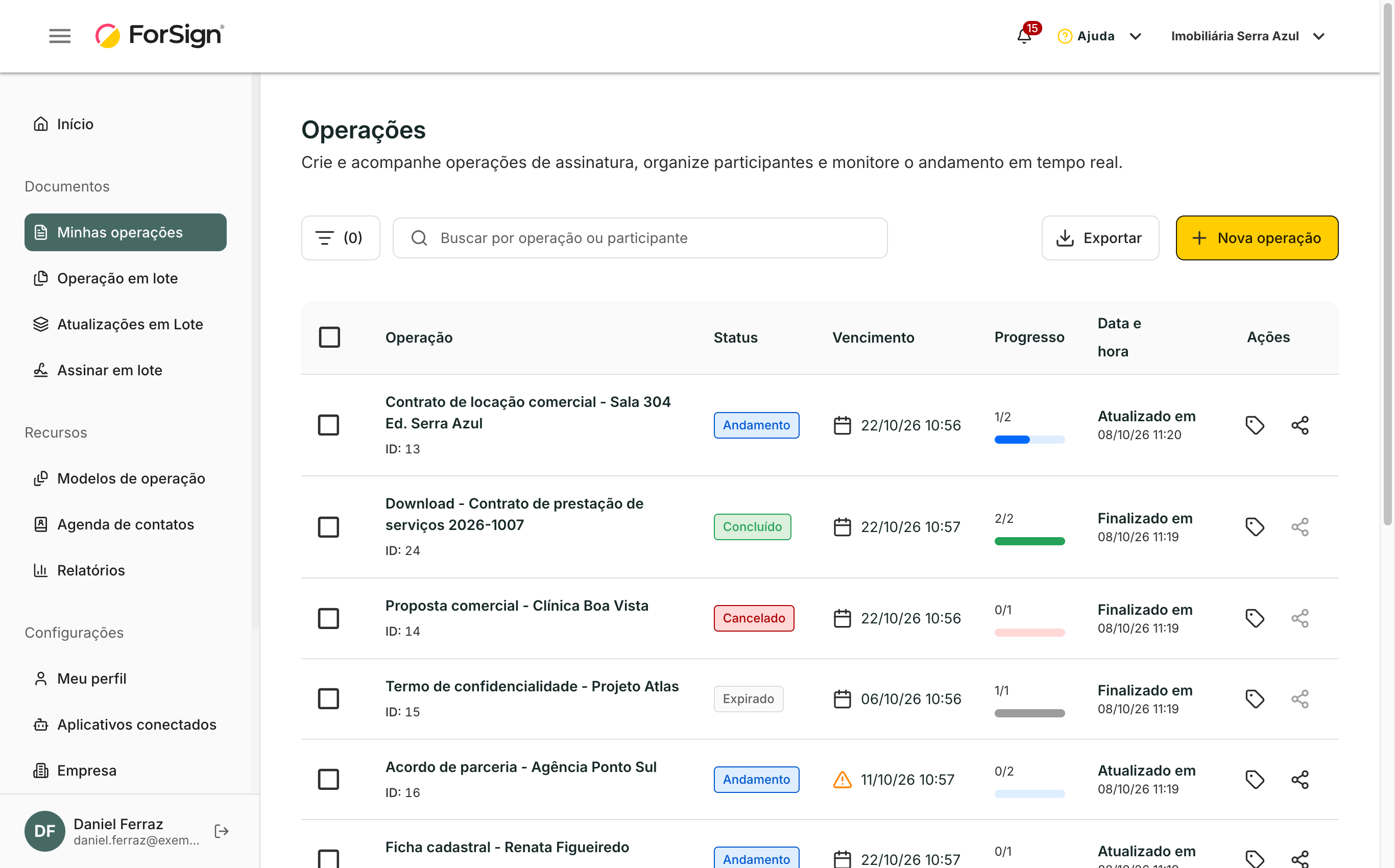The image size is (1395, 868).
Task: Open operation Termo de confidencialidade - Projeto Atlas
Action: click(x=532, y=686)
